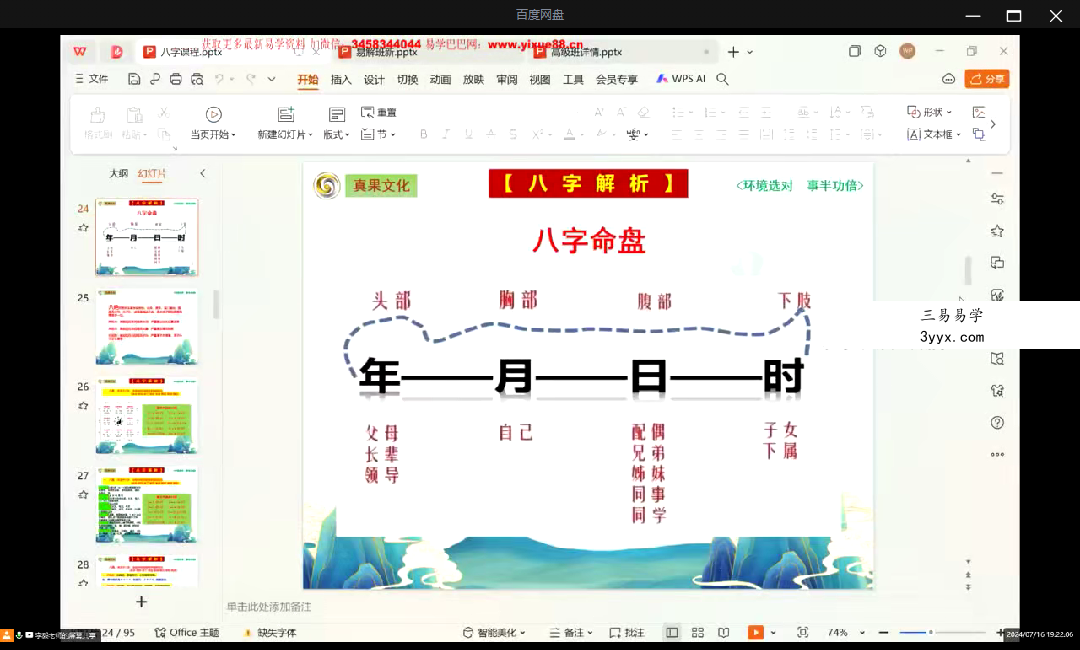Select slide 27 thumbnail
The width and height of the screenshot is (1080, 650).
(147, 504)
